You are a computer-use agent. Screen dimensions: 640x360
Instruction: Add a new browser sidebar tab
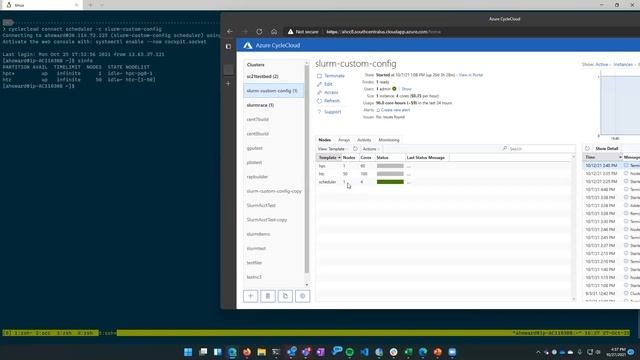tap(228, 83)
